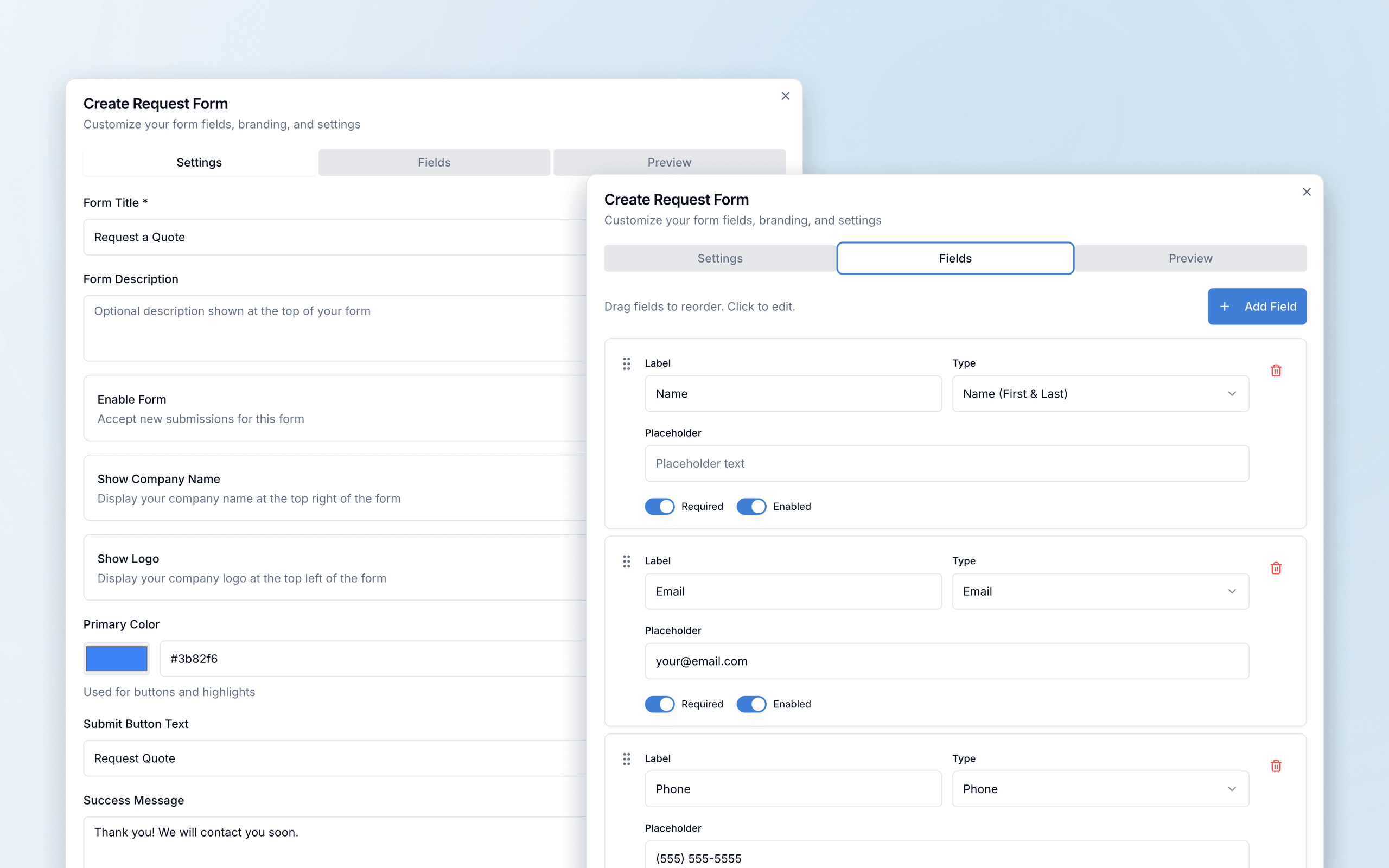Grab the drag handle of Name field

(x=626, y=363)
